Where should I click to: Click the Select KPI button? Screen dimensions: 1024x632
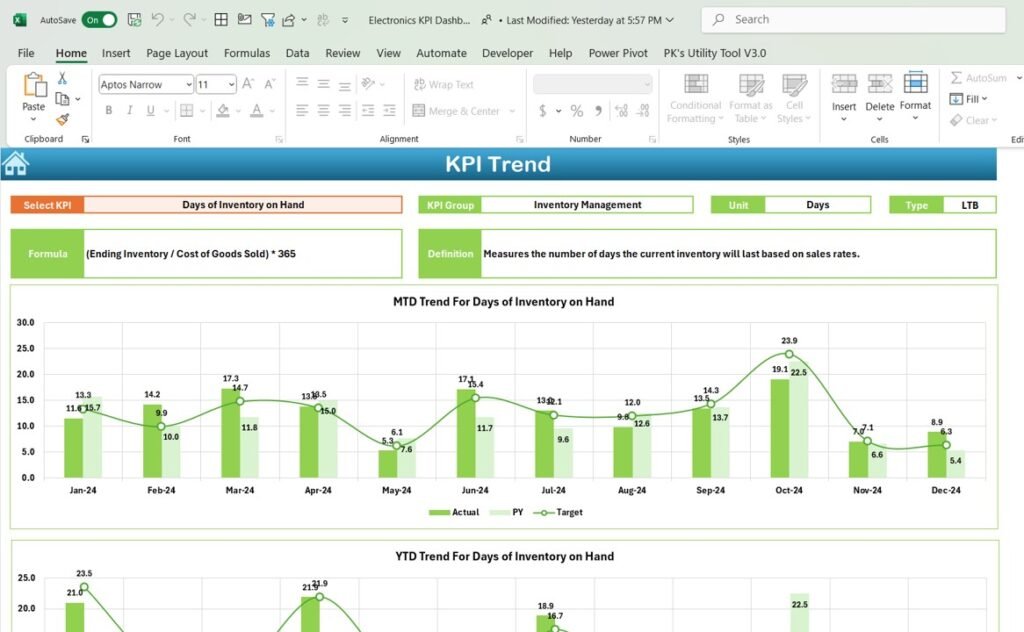46,204
